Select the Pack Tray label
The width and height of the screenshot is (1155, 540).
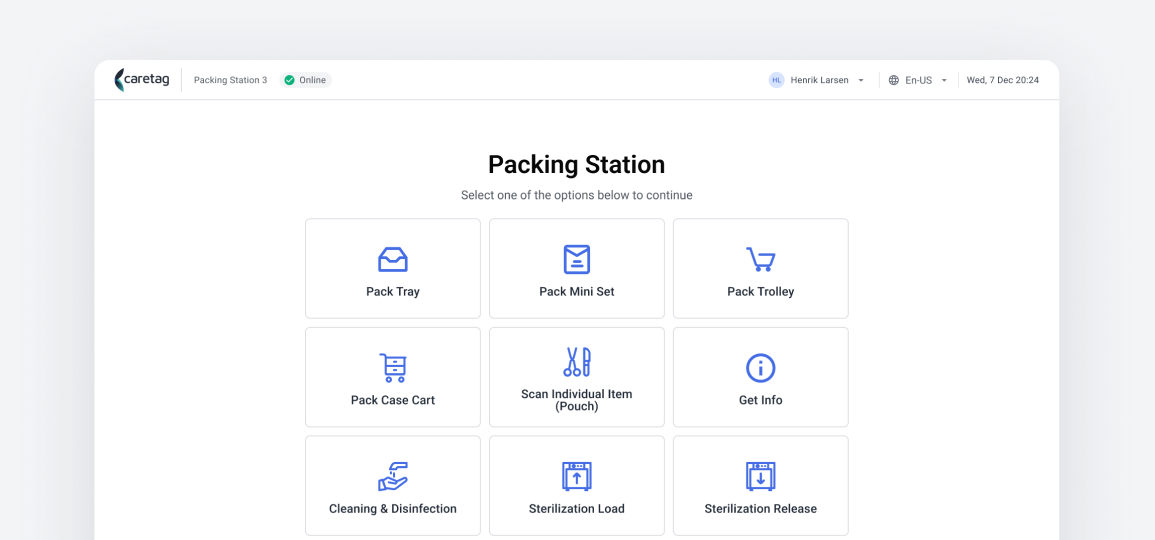click(x=393, y=292)
